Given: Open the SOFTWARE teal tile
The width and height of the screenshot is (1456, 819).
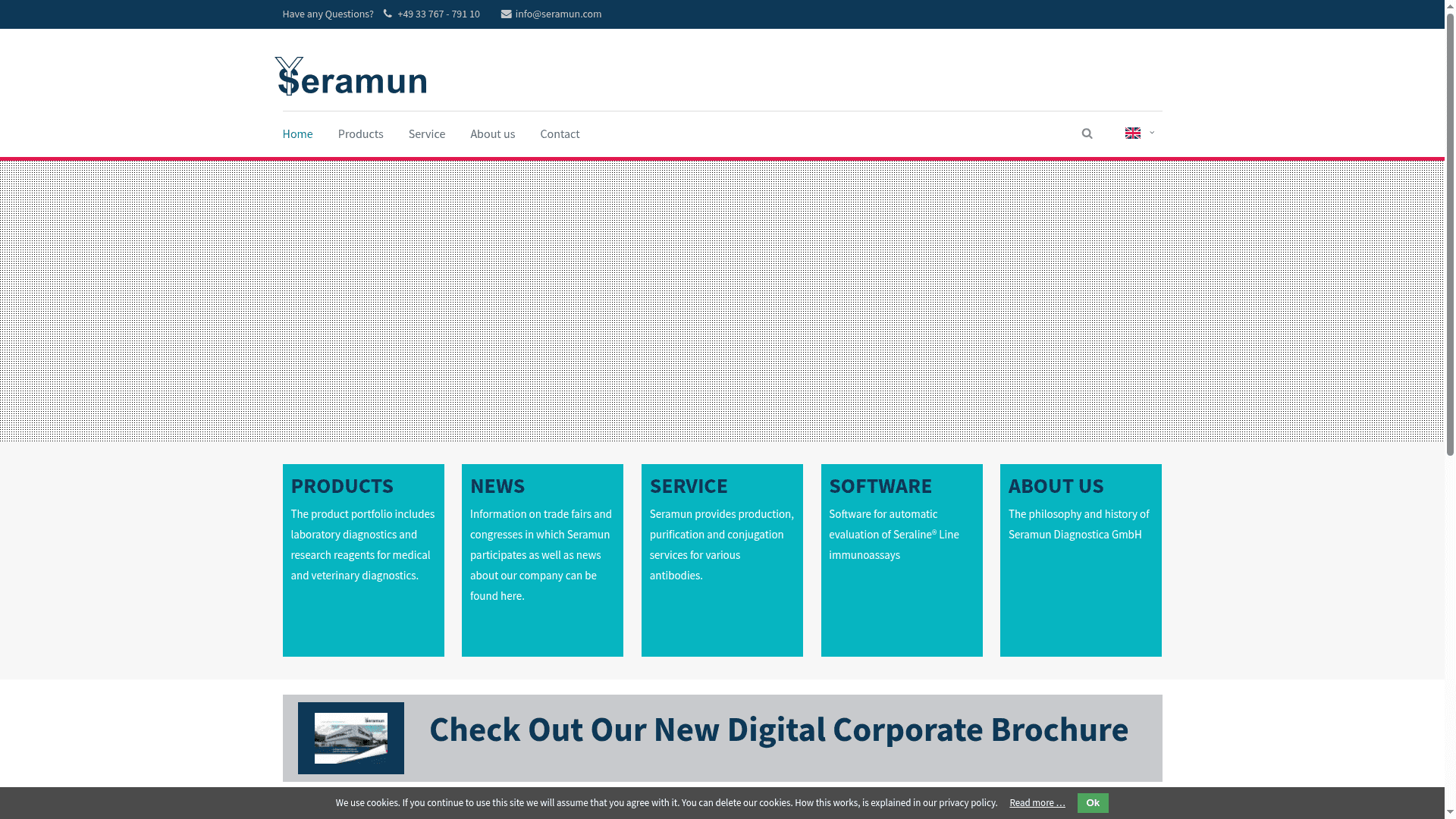Looking at the screenshot, I should tap(902, 560).
